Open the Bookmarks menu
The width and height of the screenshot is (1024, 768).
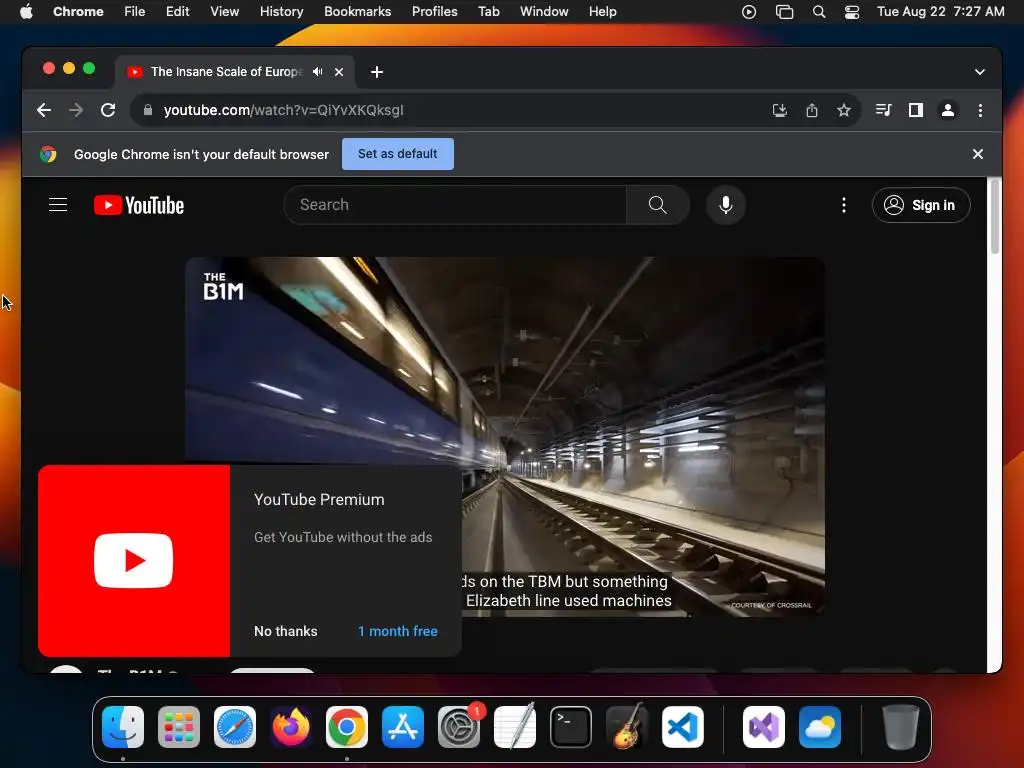(357, 12)
